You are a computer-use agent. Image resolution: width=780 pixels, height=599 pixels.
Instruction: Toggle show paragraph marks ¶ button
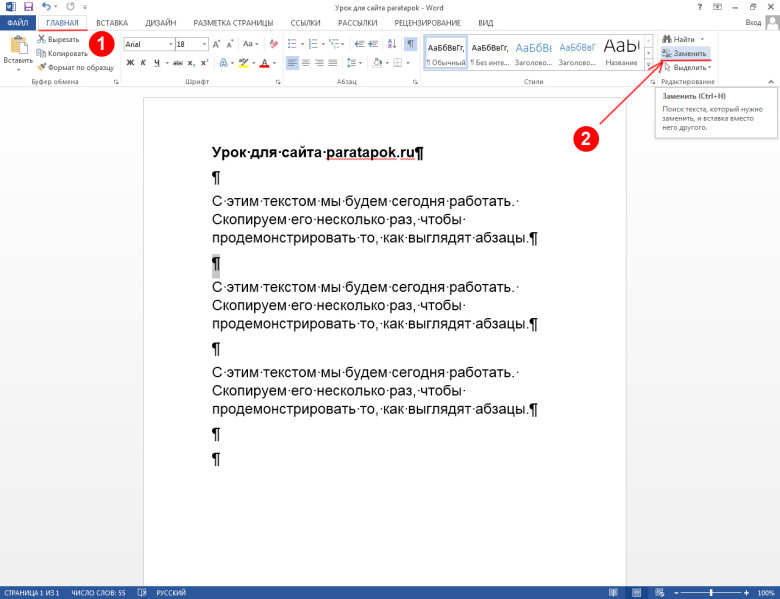[410, 44]
